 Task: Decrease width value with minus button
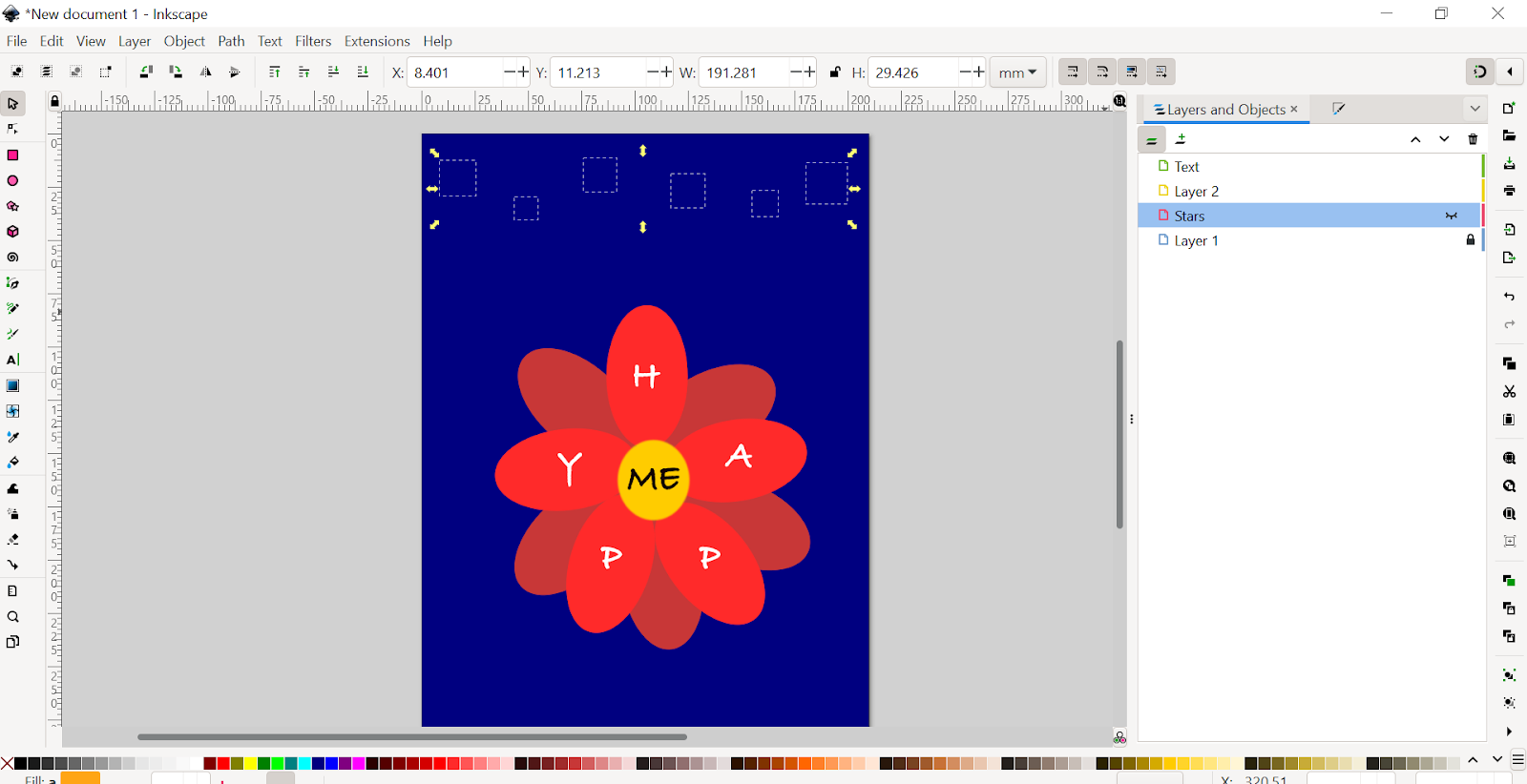[796, 72]
